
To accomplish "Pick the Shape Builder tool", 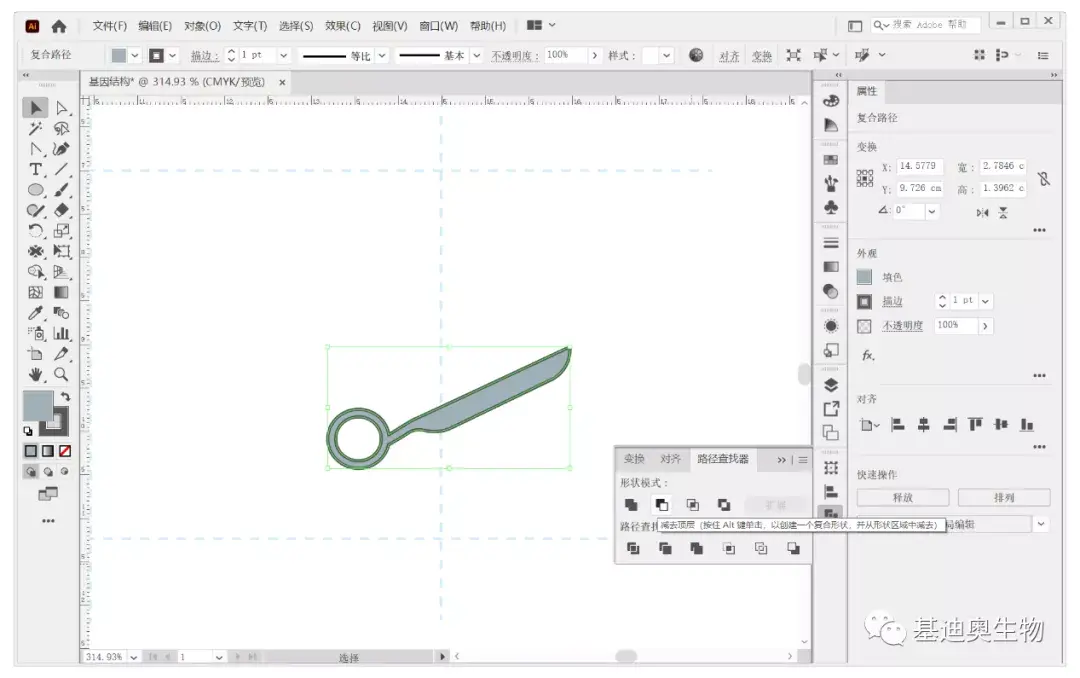I will (x=35, y=272).
